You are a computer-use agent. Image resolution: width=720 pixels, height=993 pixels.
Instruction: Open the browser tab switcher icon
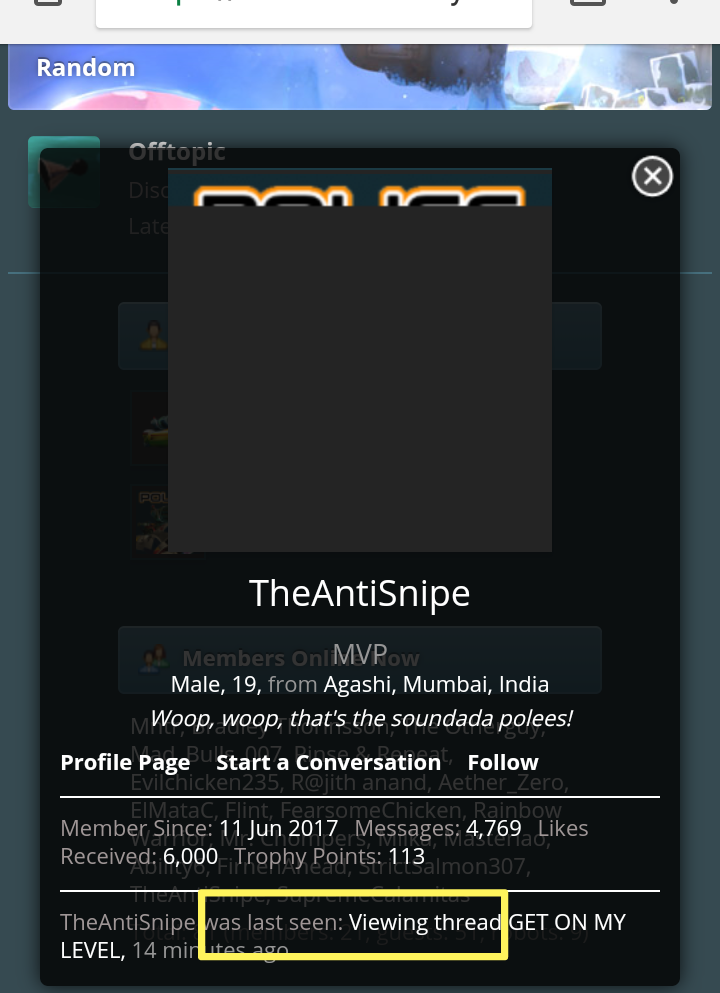pyautogui.click(x=588, y=3)
